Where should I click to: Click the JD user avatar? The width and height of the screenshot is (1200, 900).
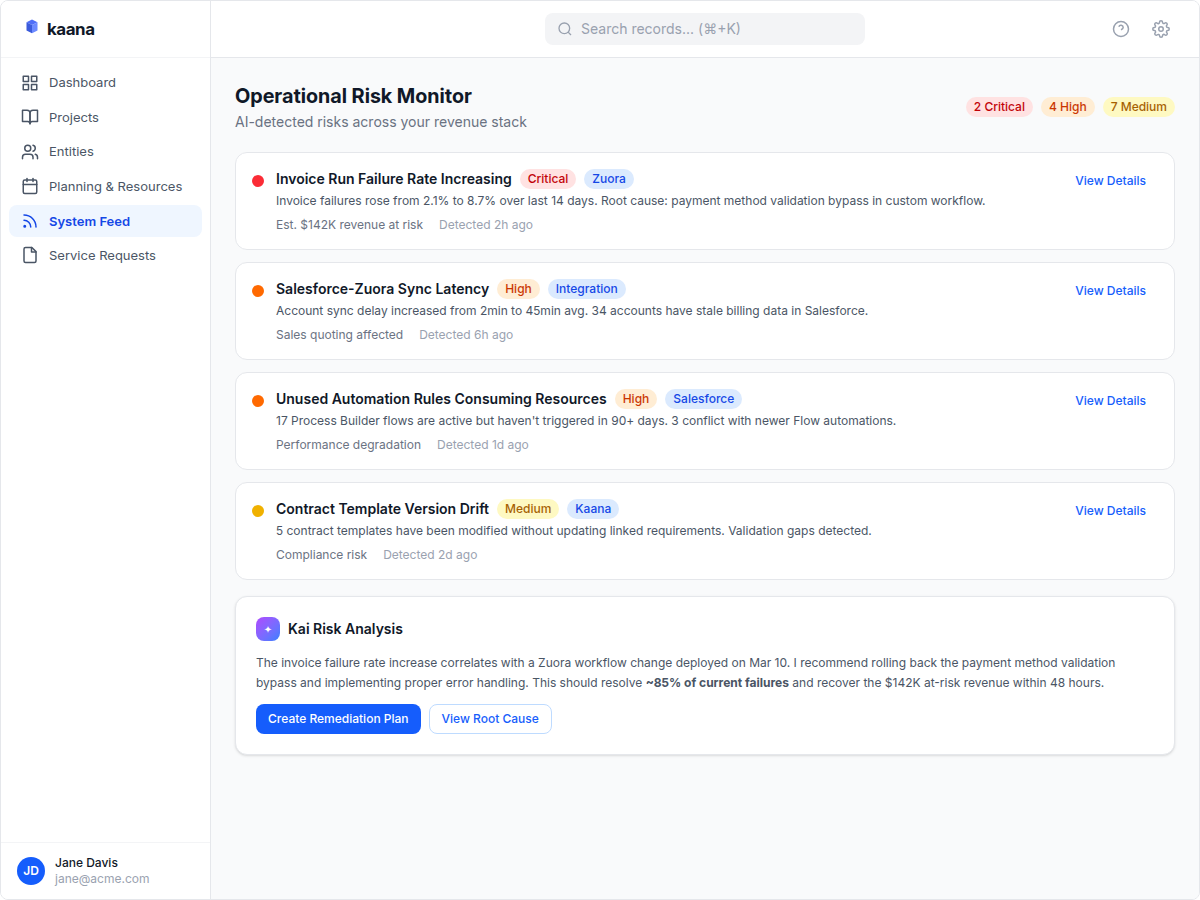point(31,871)
